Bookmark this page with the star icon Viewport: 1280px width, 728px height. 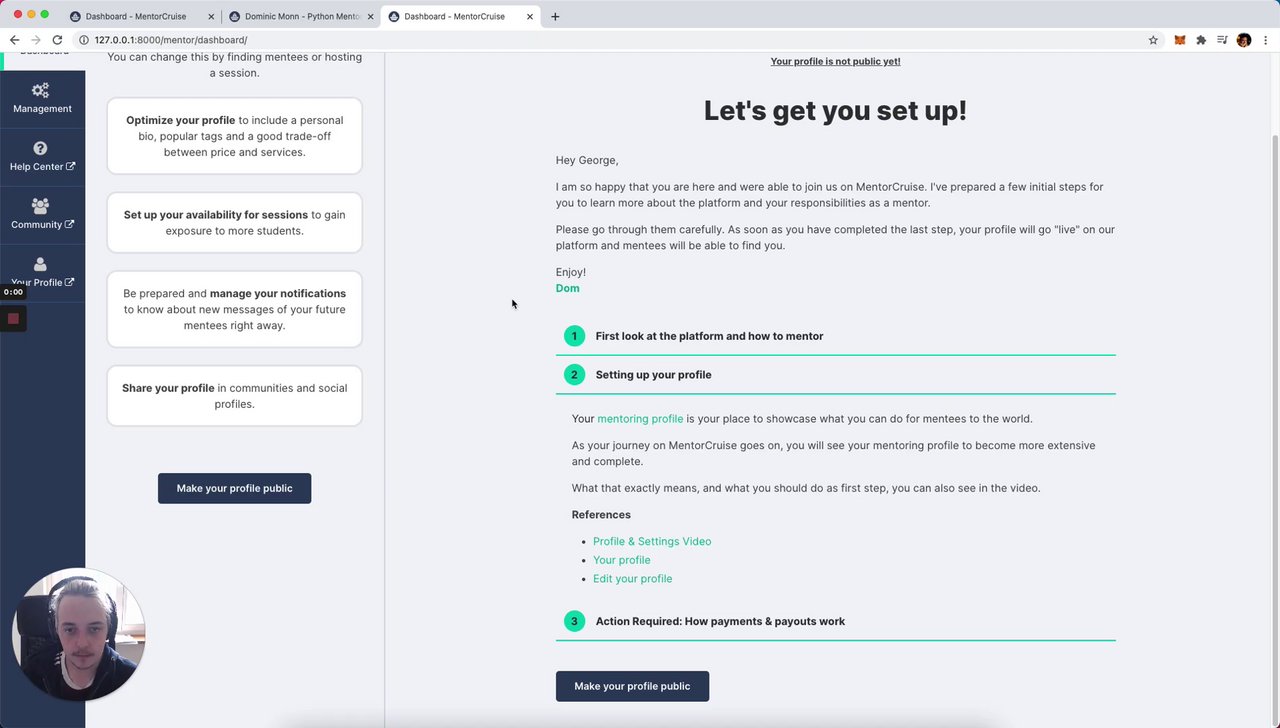1153,40
